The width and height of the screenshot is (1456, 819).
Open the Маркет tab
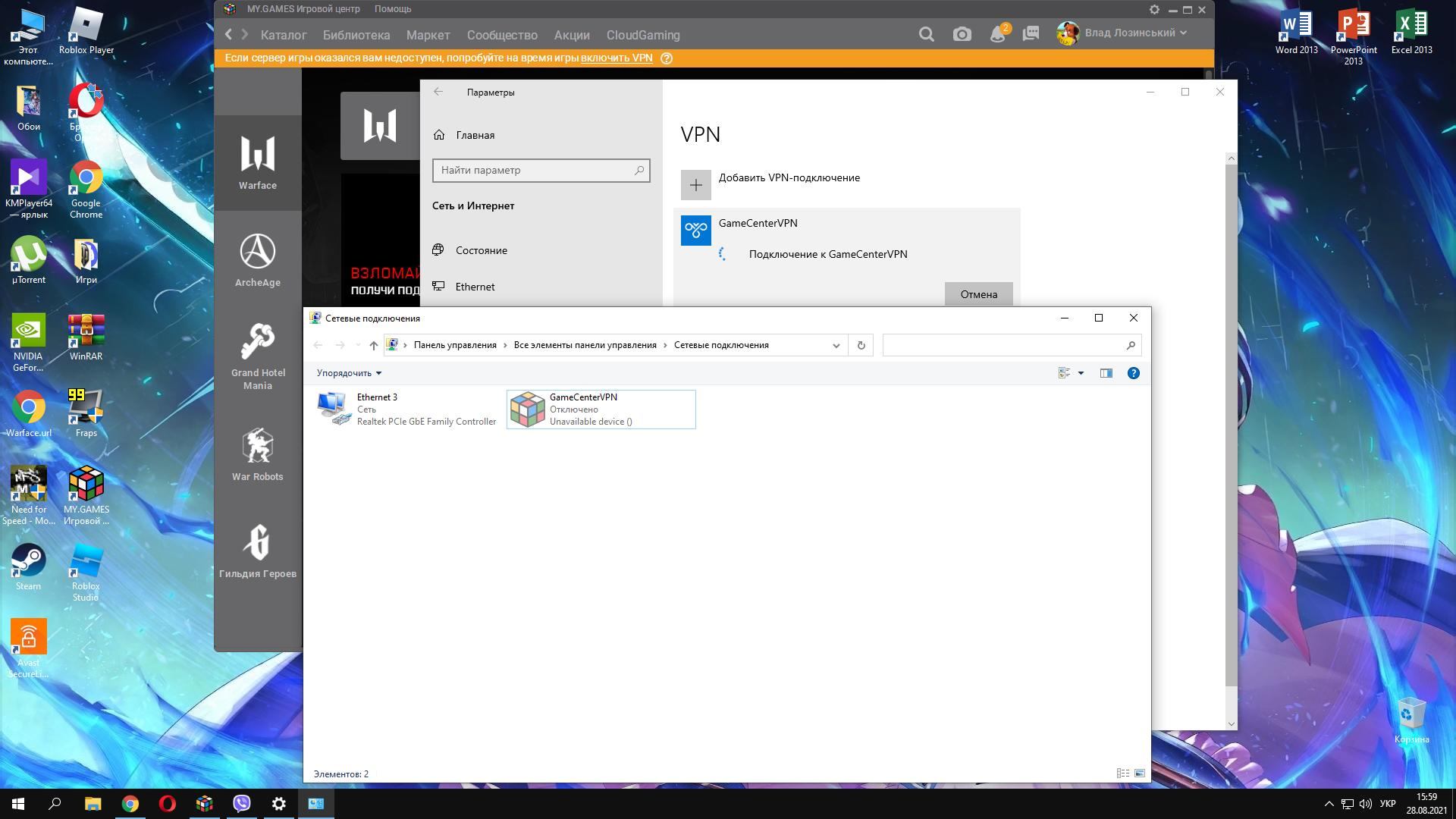pos(428,35)
